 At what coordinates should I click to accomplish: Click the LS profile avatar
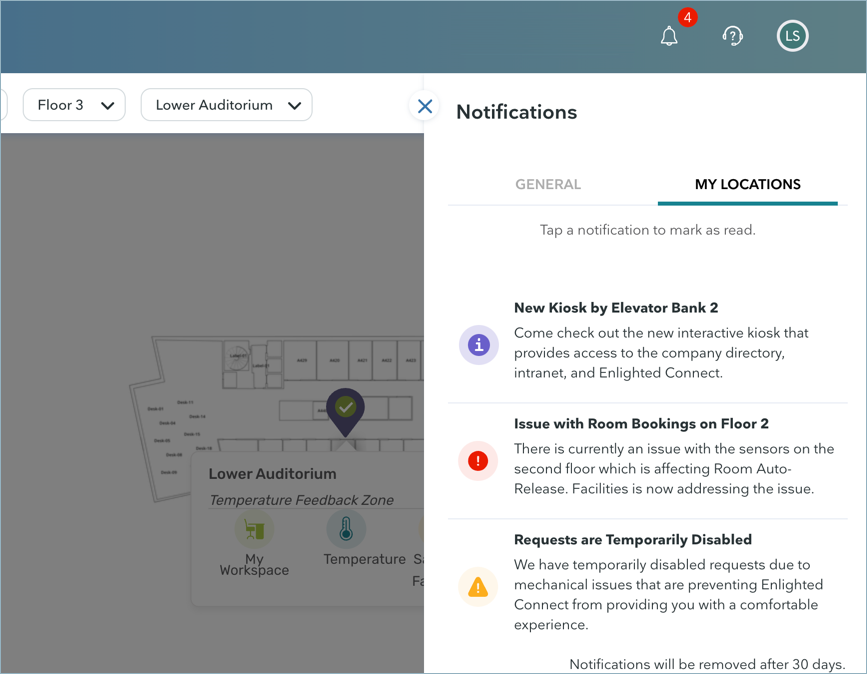coord(792,36)
